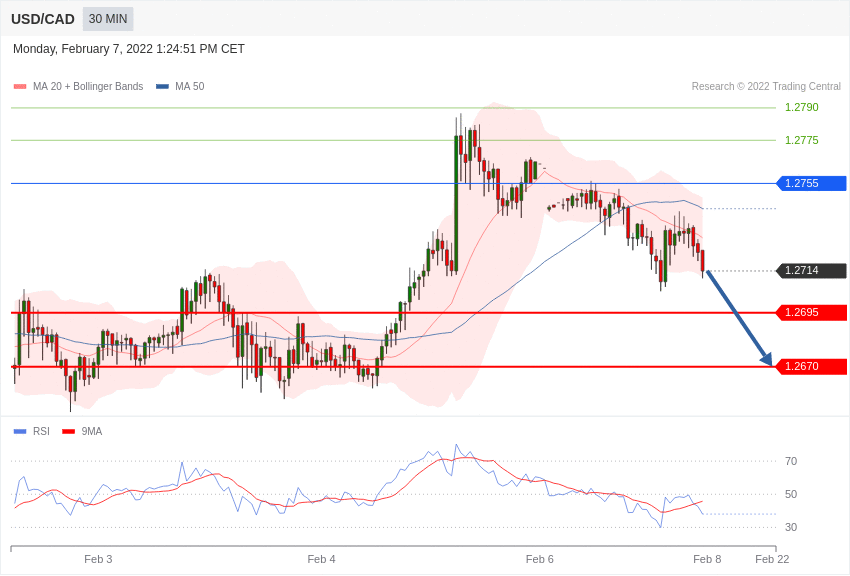The image size is (850, 576).
Task: Click the USD/CAD pair title
Action: 43,19
